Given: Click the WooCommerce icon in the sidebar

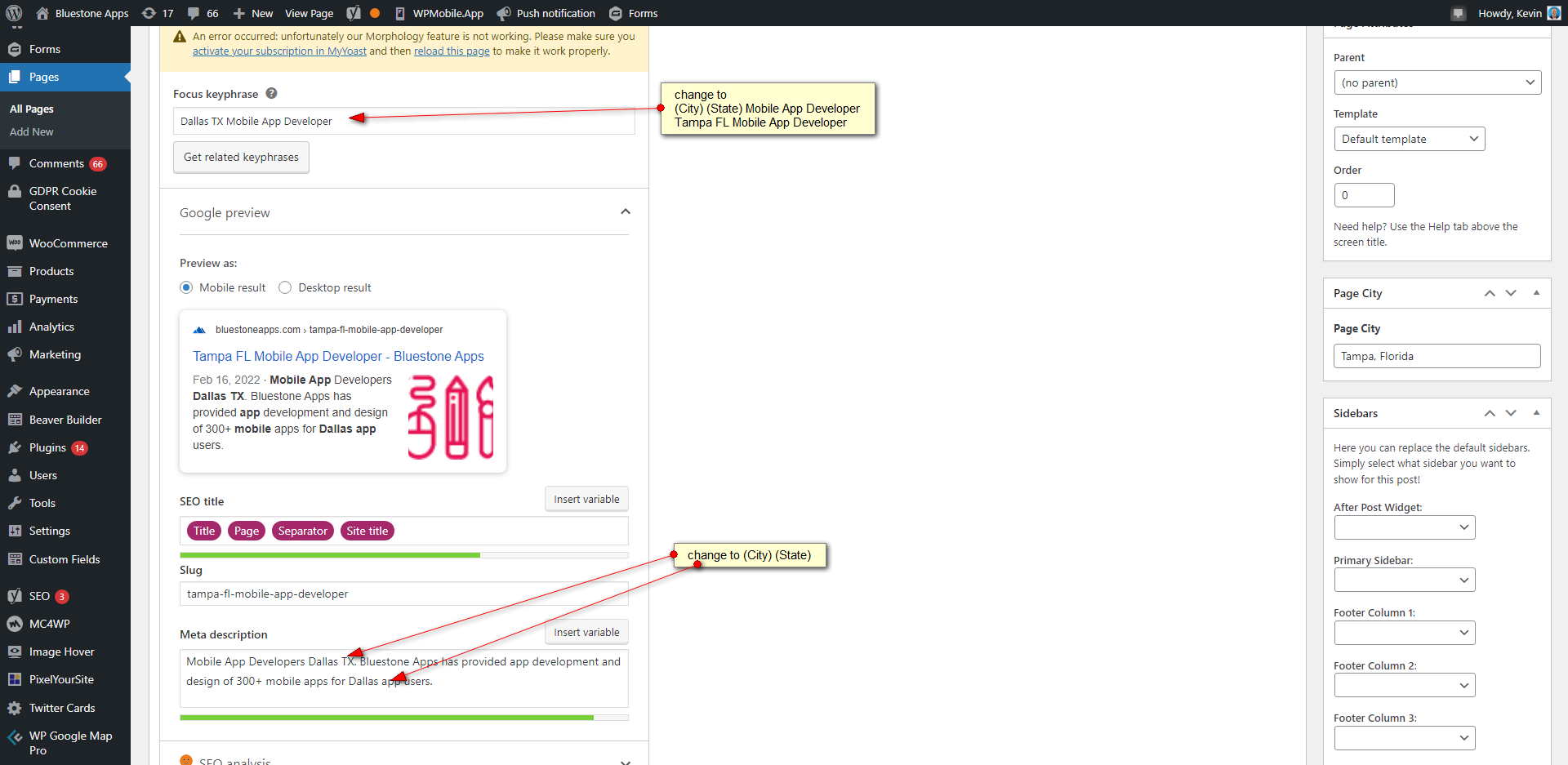Looking at the screenshot, I should pyautogui.click(x=15, y=243).
